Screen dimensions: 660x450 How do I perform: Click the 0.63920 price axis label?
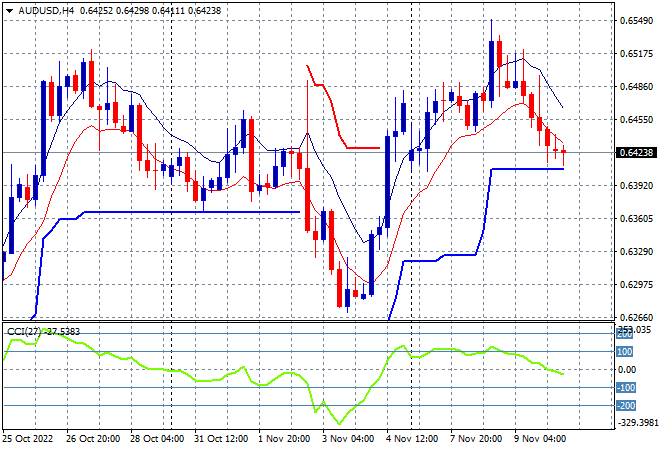636,186
